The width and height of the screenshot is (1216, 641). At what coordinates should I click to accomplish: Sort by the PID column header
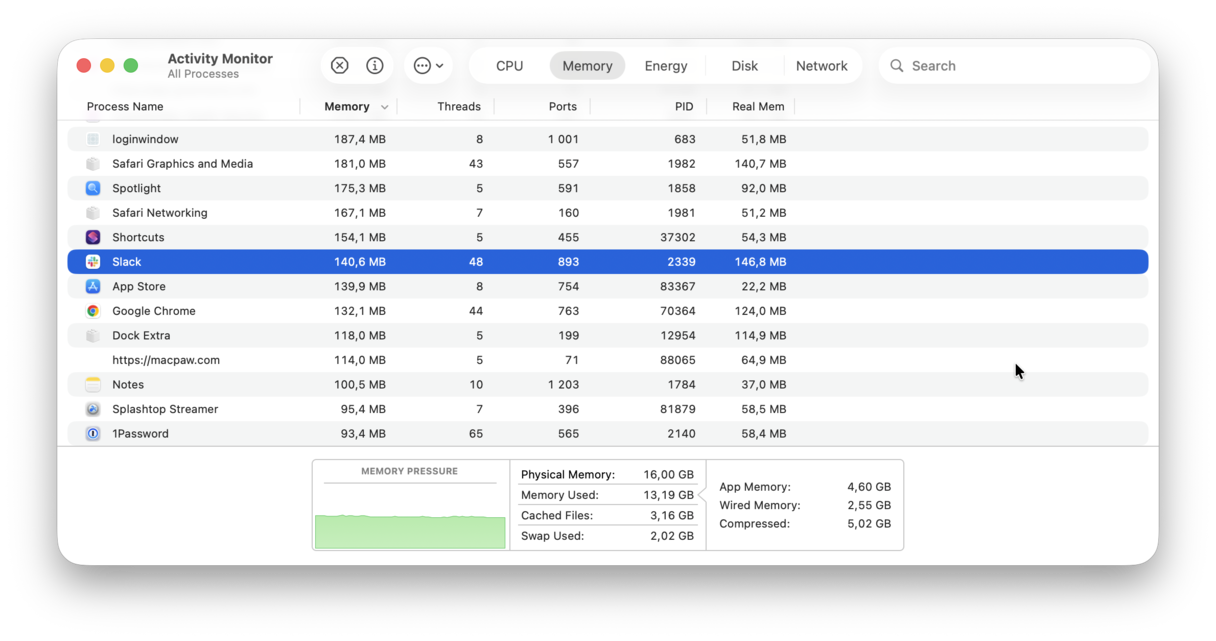coord(684,107)
